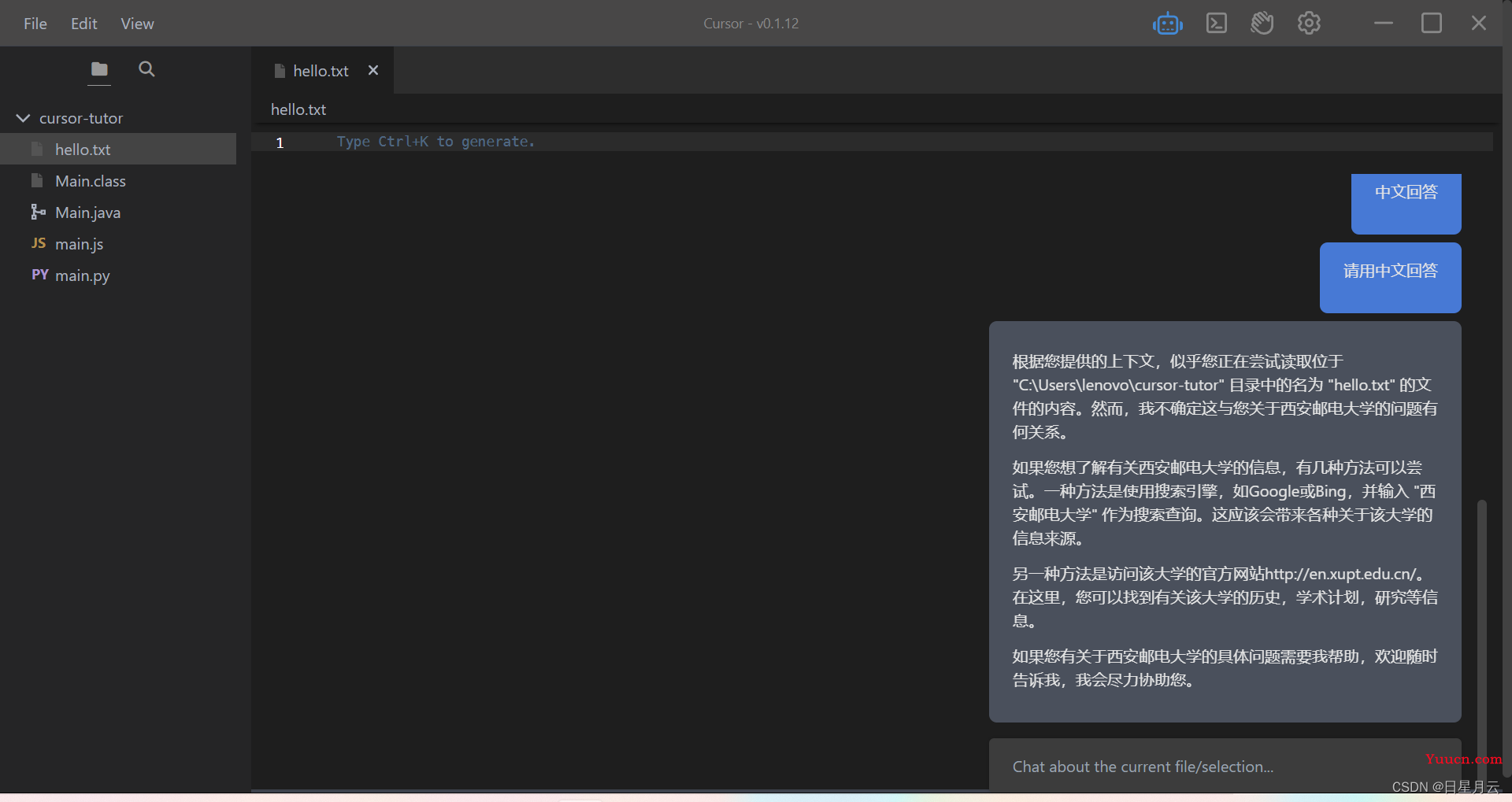This screenshot has width=1512, height=802.
Task: Maximize the Cursor window
Action: point(1432,24)
